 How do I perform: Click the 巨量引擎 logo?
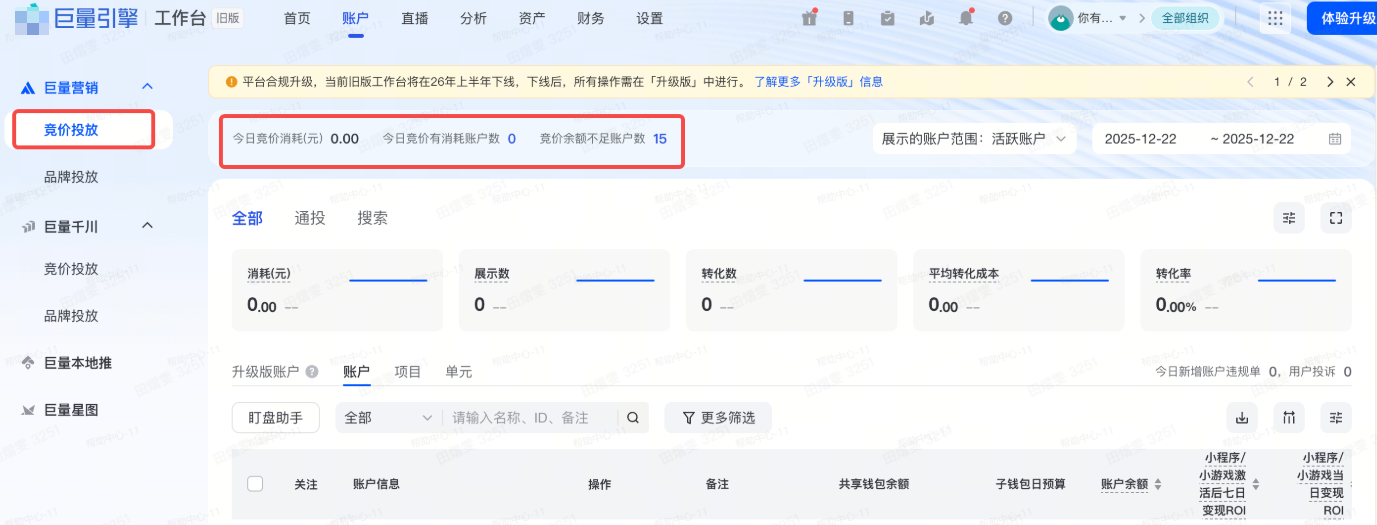click(76, 18)
